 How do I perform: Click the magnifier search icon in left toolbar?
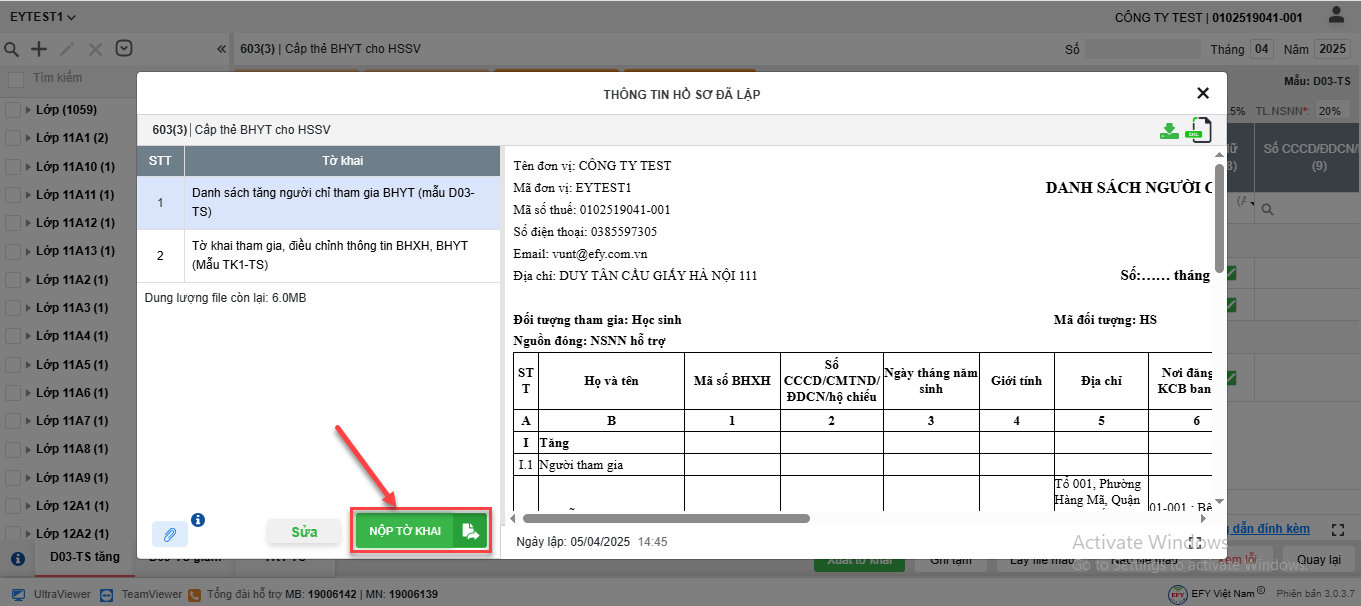pos(12,49)
